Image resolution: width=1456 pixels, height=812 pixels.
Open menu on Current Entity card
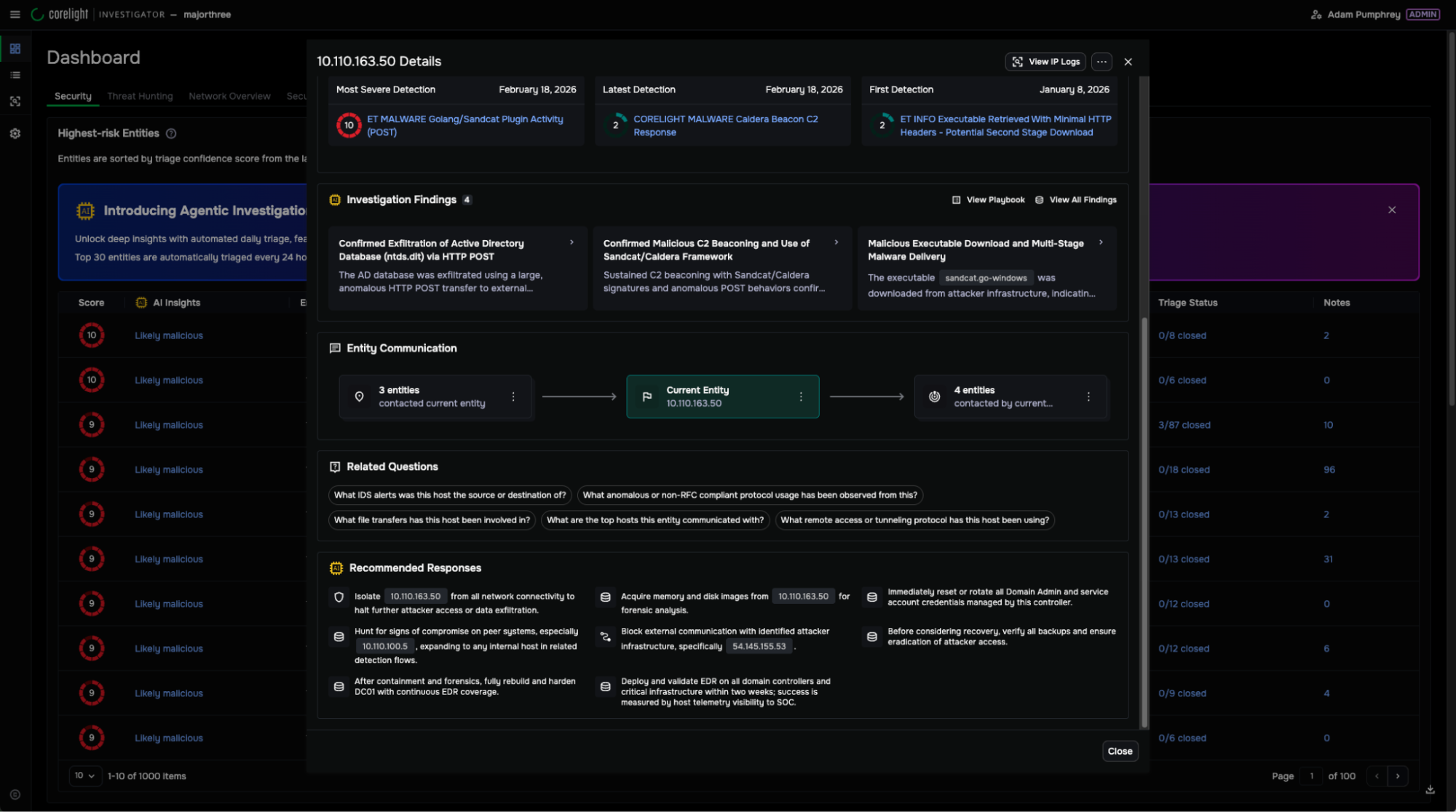[801, 397]
